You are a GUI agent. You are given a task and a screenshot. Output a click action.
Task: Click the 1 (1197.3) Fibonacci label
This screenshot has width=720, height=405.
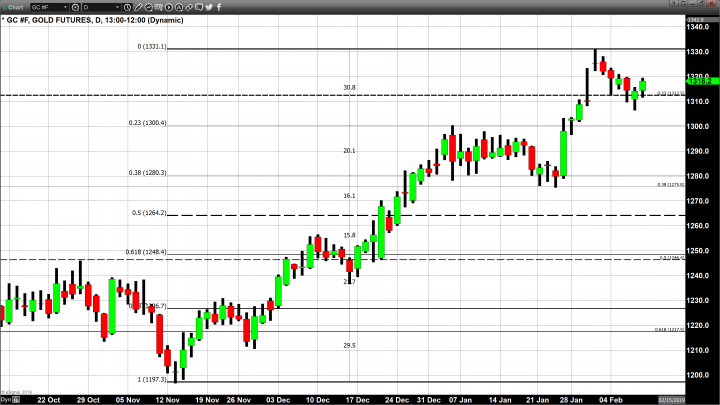152,379
